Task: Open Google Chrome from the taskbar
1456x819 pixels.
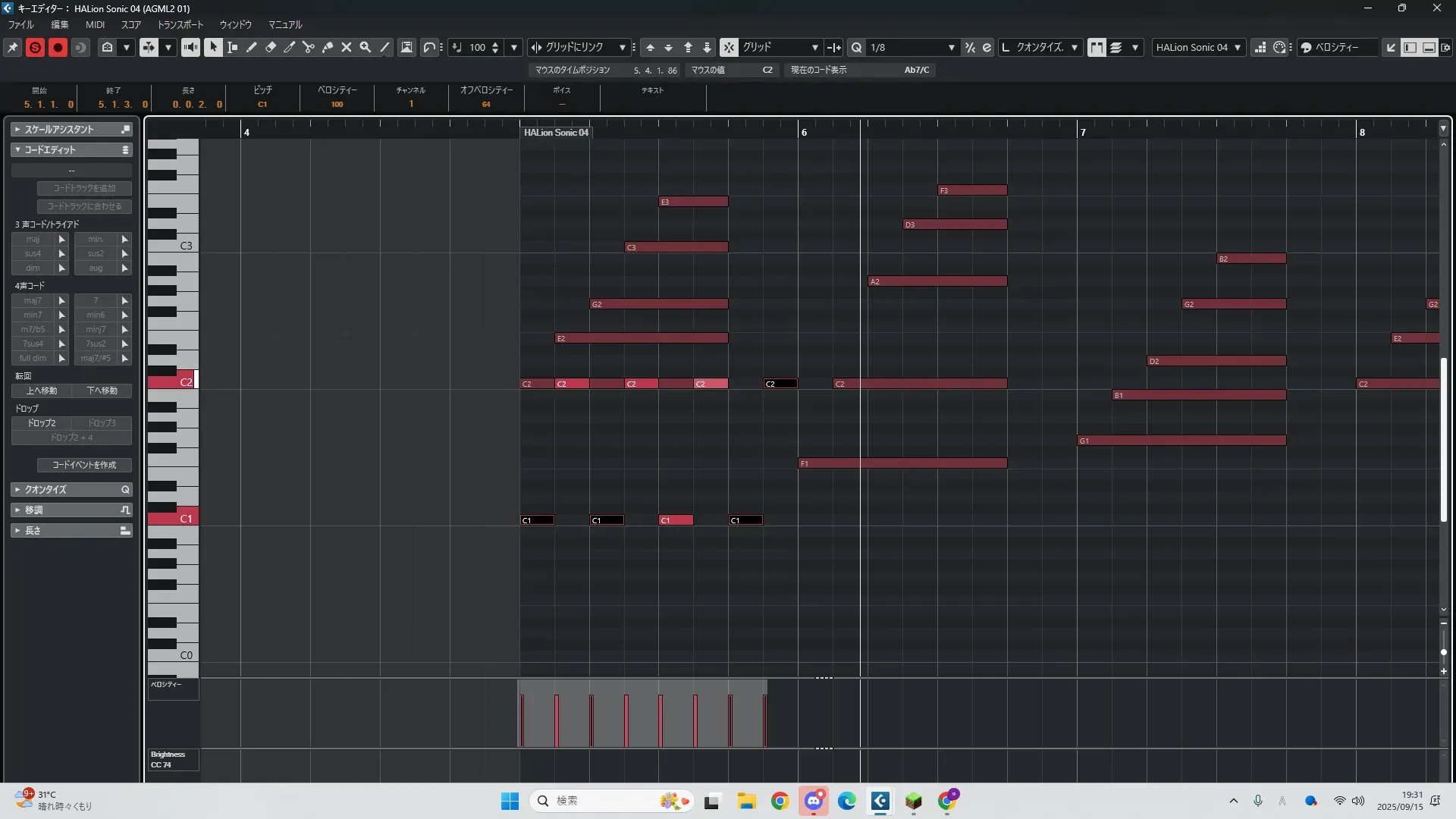Action: tap(780, 801)
